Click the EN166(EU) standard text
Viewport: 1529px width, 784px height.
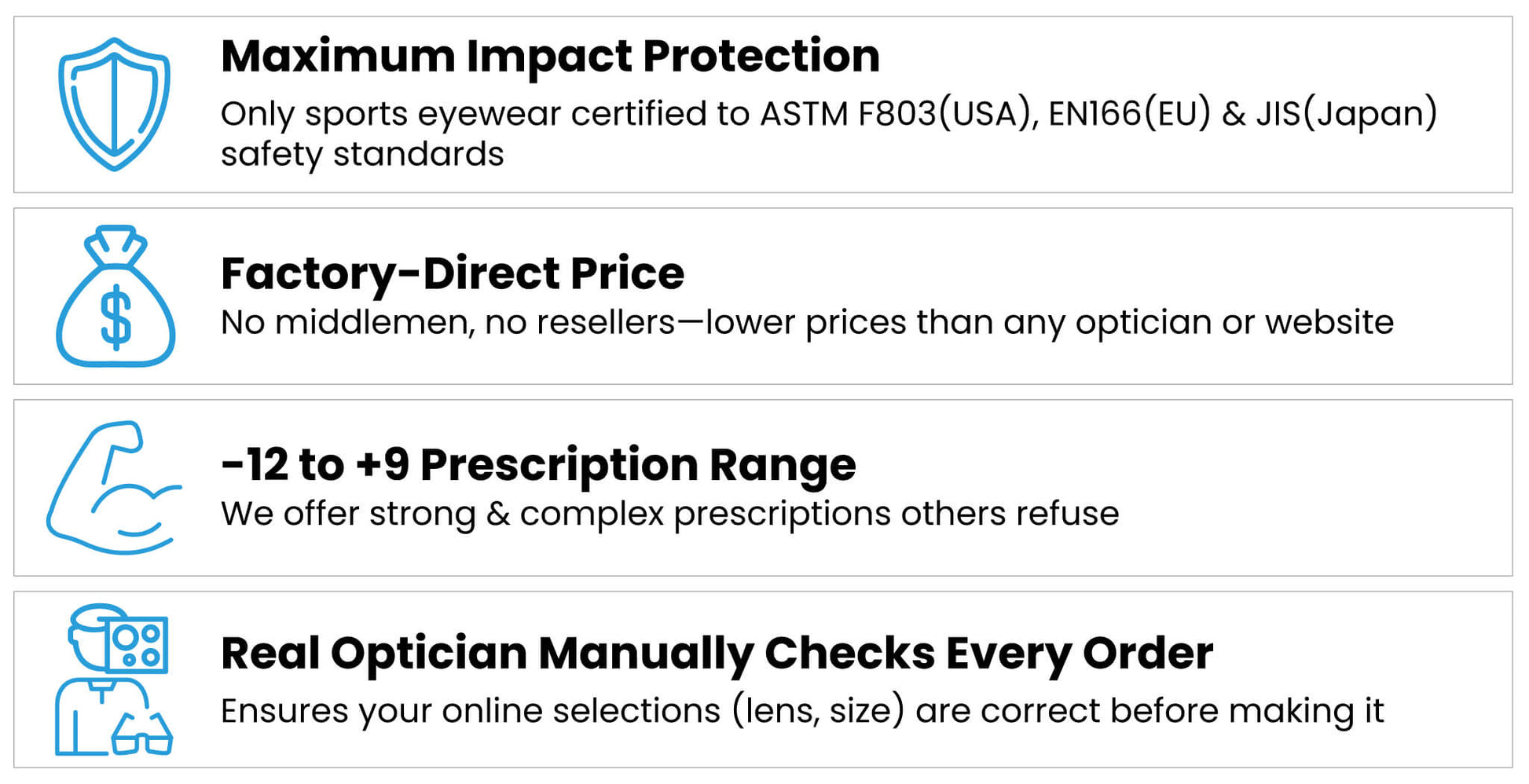pyautogui.click(x=1129, y=114)
